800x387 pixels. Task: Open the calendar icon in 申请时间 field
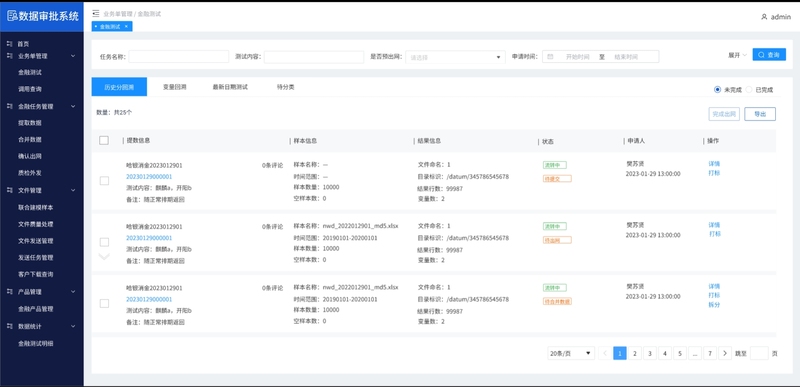[x=550, y=57]
